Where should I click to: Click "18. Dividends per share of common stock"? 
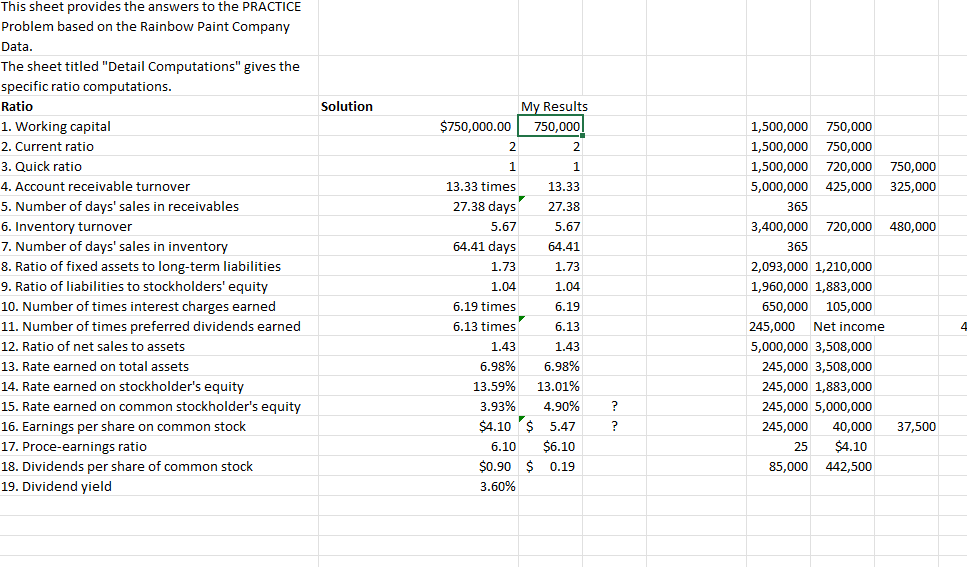pos(159,466)
